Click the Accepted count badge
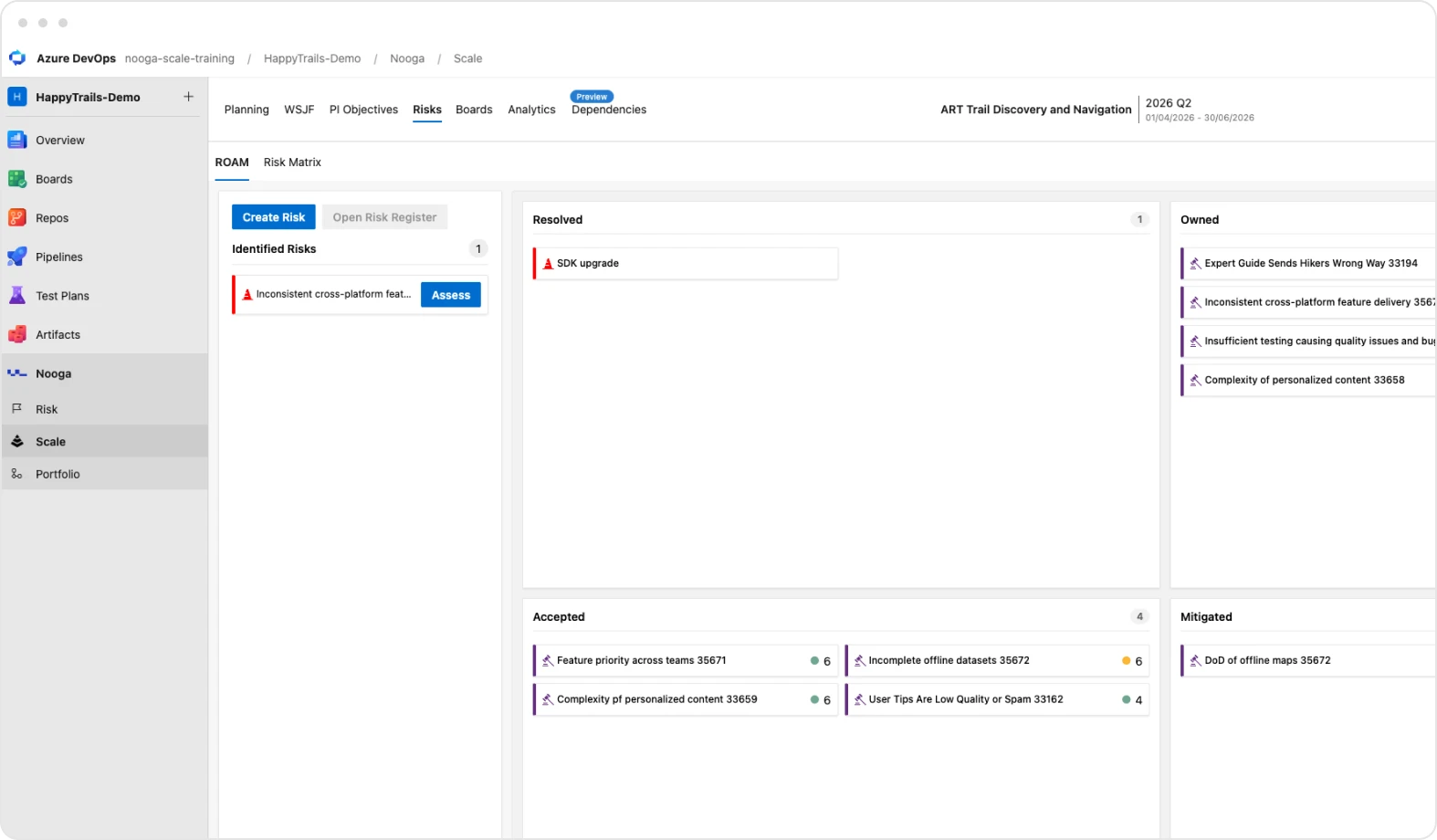1437x840 pixels. 1139,617
